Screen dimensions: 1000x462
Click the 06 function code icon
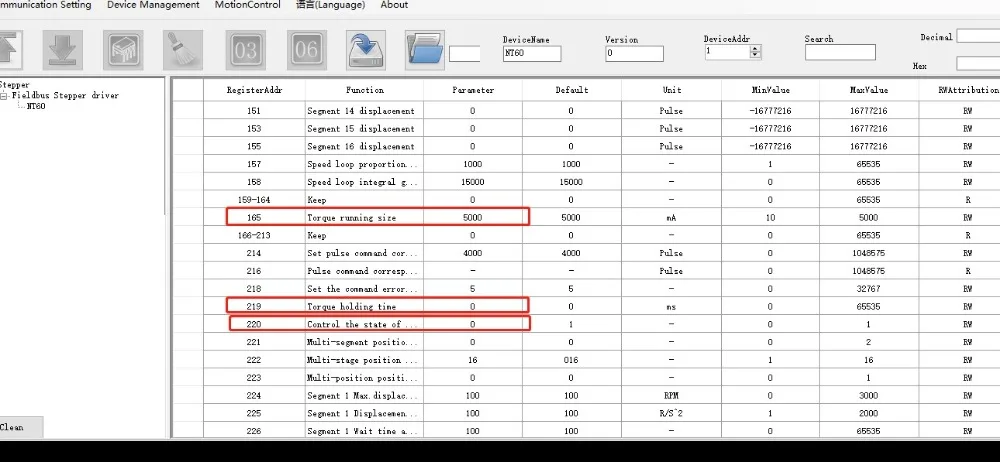pos(307,50)
